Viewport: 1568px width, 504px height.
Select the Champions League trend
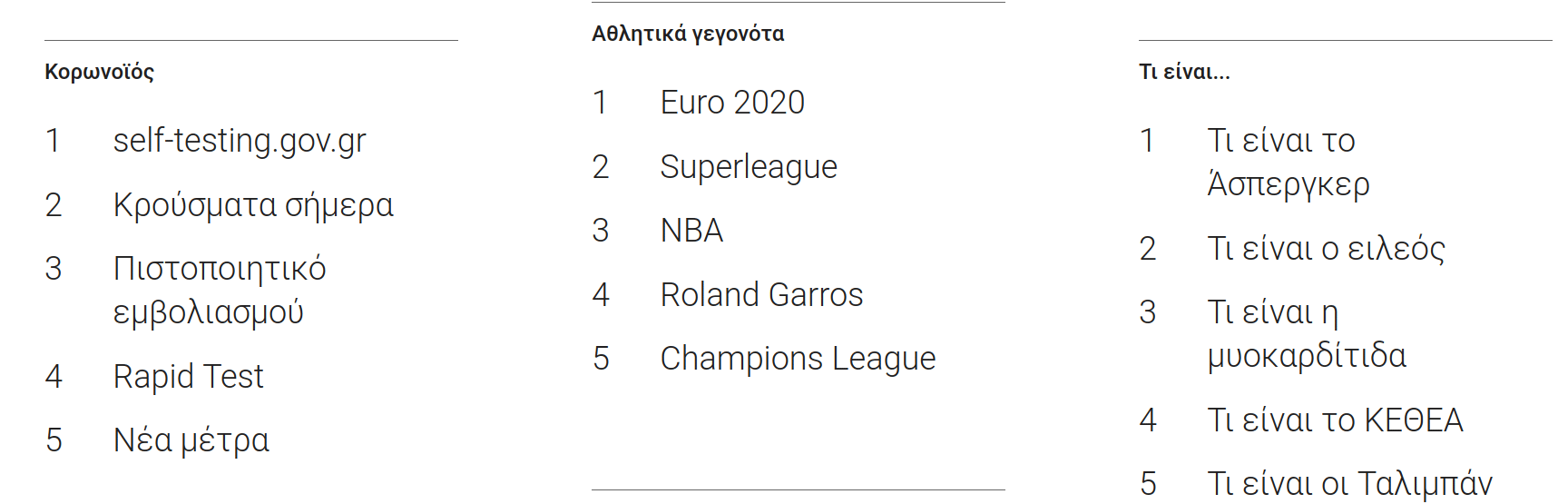[x=798, y=359]
